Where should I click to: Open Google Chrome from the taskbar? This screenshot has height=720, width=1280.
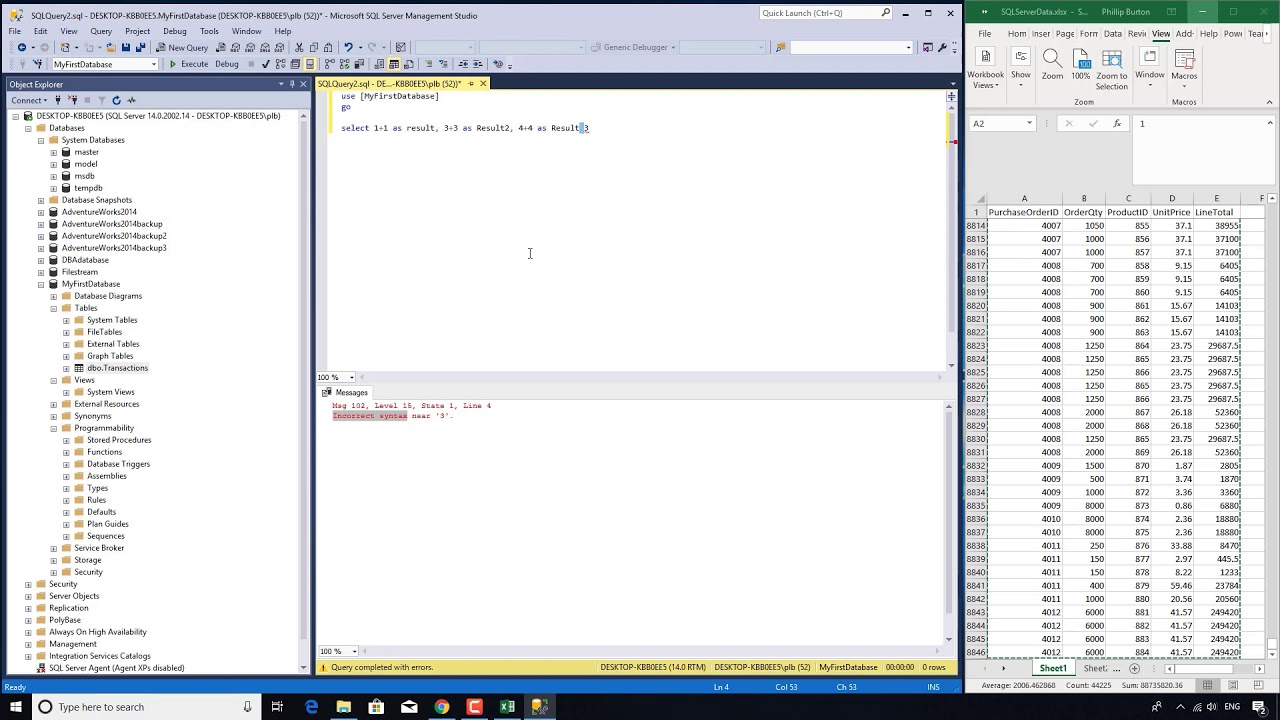click(x=441, y=707)
